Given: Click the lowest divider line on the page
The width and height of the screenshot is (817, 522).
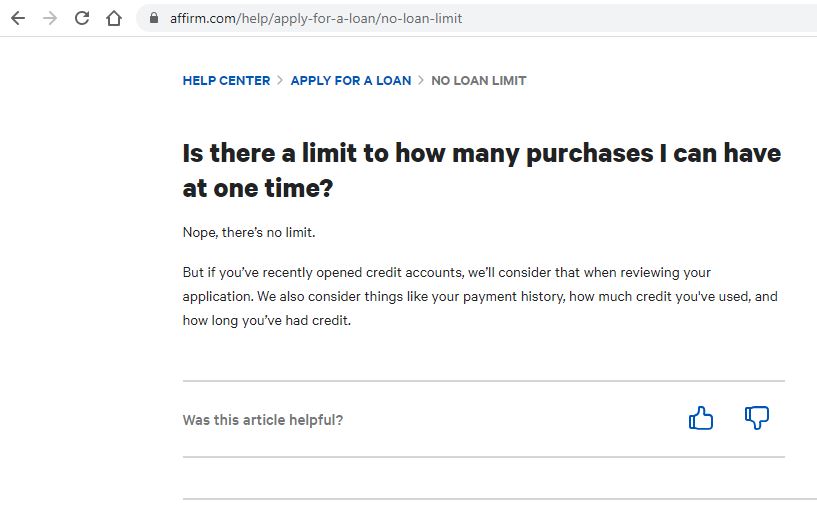Looking at the screenshot, I should point(500,499).
